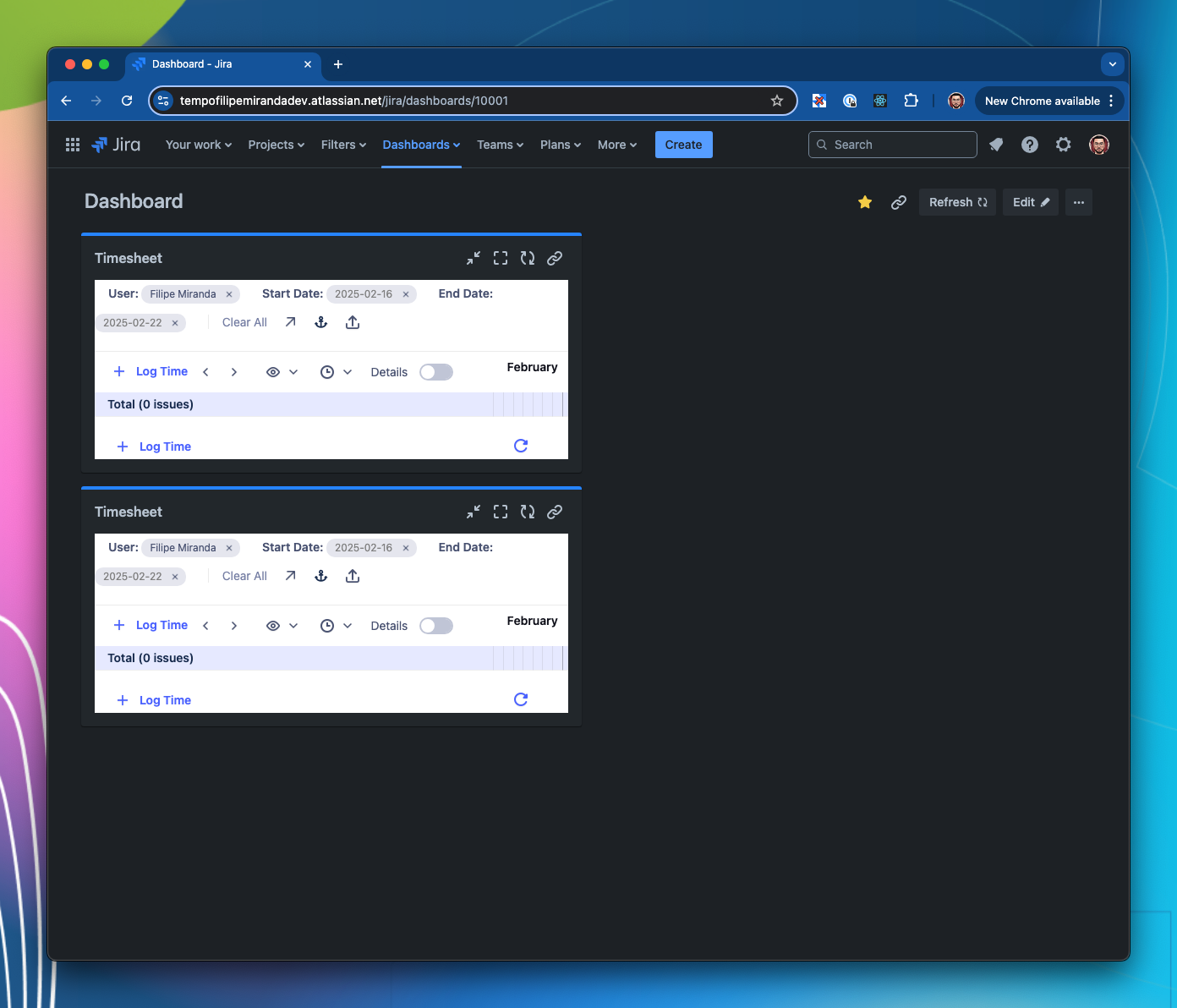The height and width of the screenshot is (1008, 1177).
Task: Expand the Filters menu
Action: tap(344, 145)
